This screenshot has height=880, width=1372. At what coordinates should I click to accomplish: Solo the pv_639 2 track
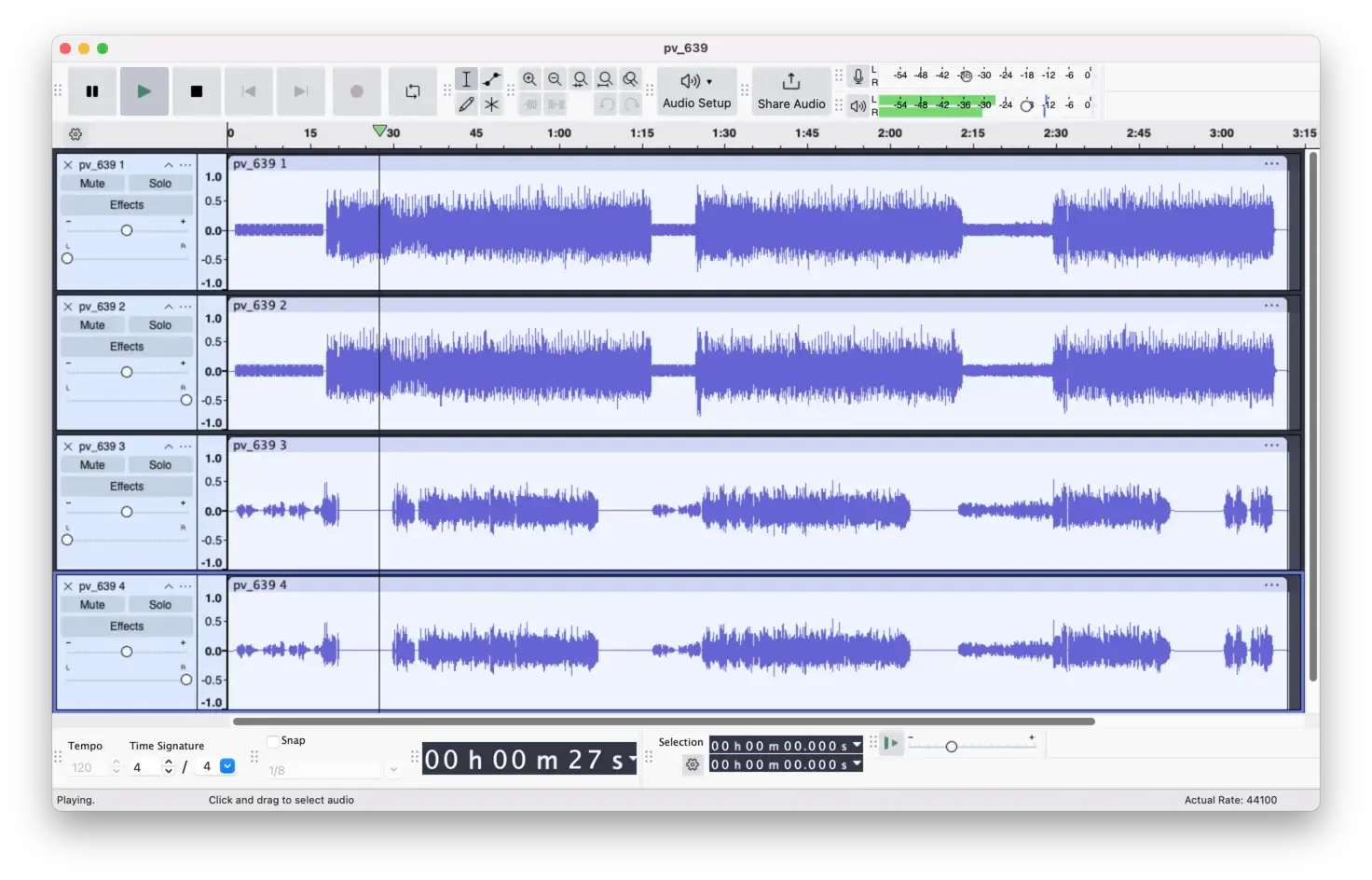(159, 324)
